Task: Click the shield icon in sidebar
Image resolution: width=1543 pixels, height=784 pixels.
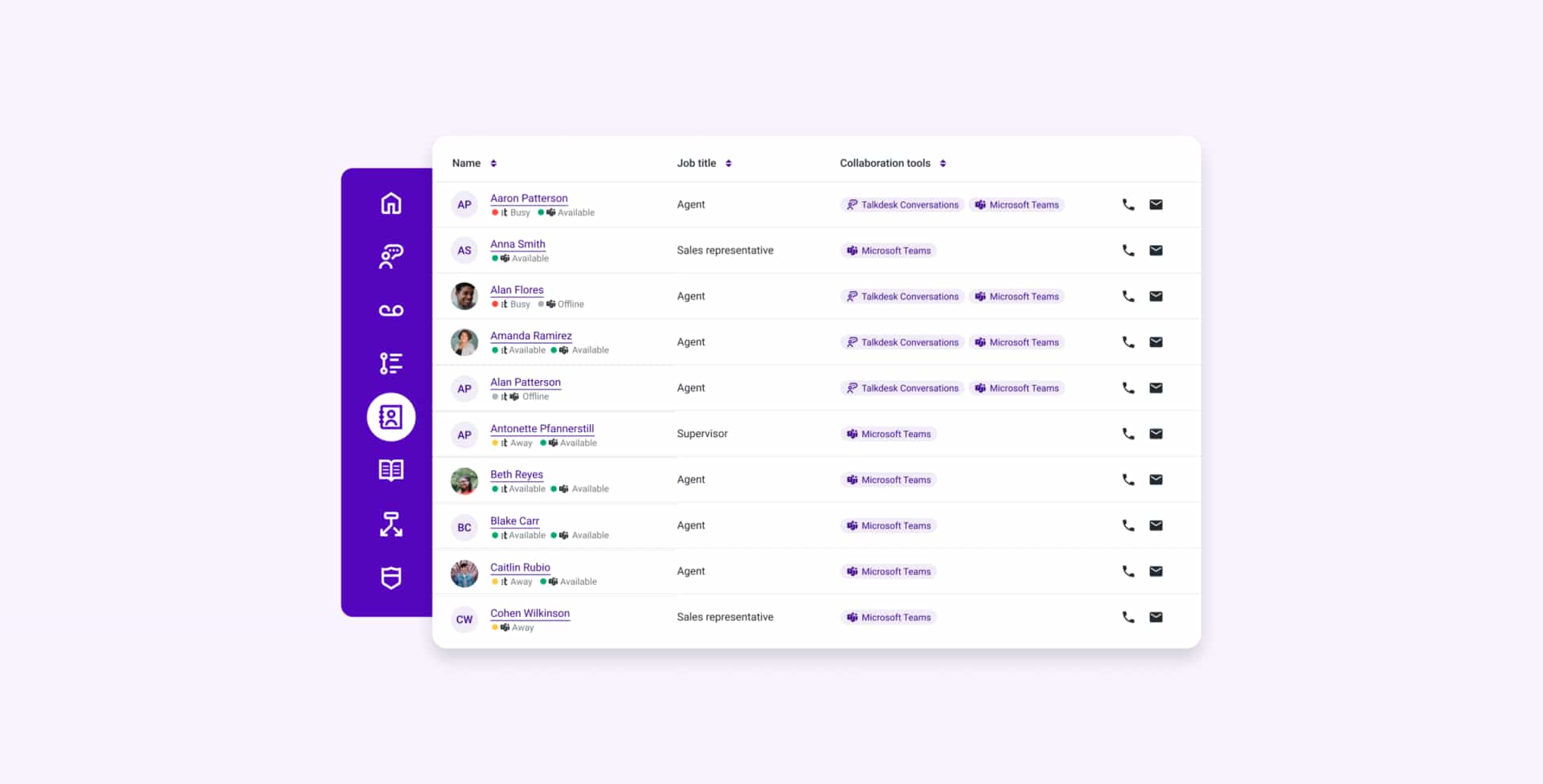Action: (391, 578)
